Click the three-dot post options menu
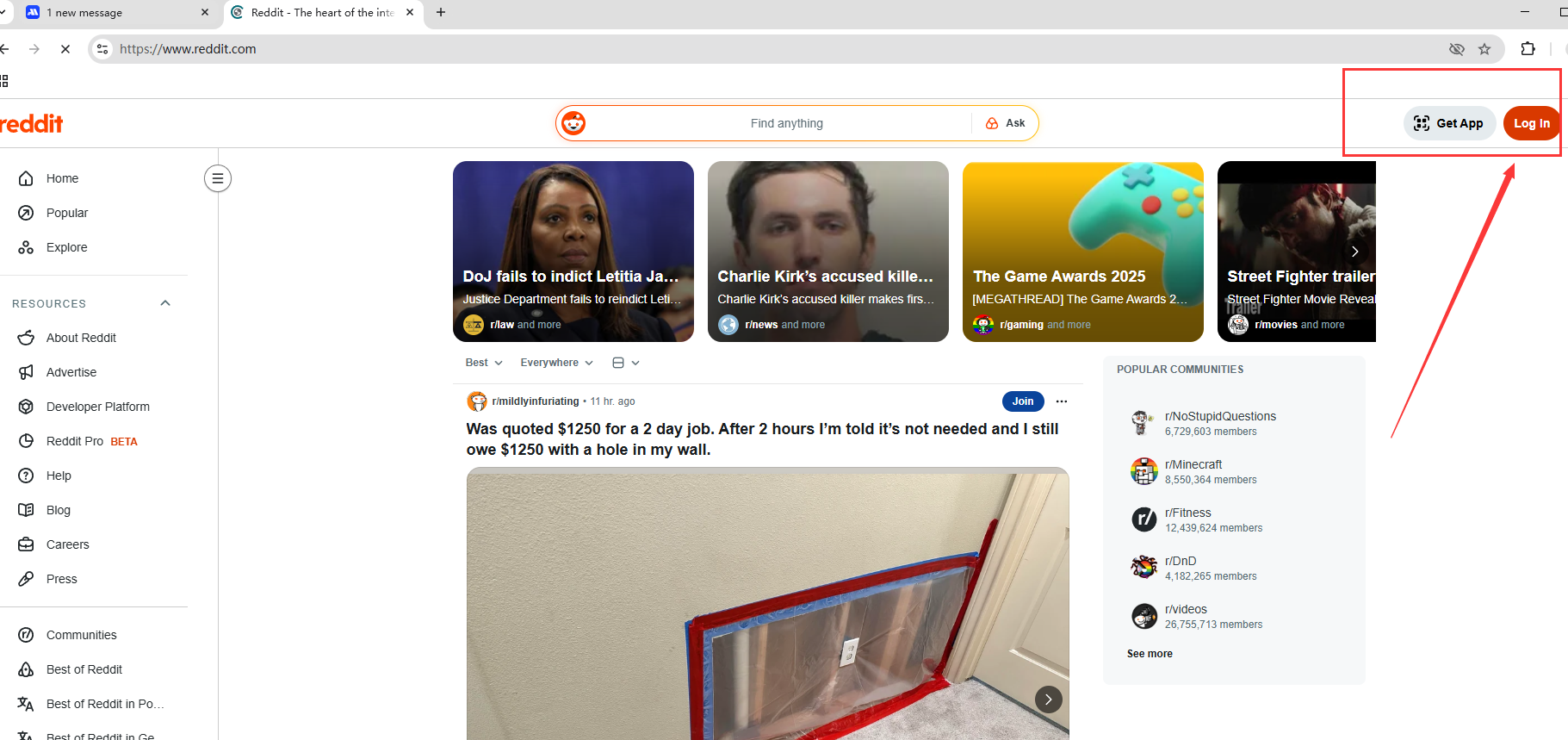The image size is (1568, 740). [x=1062, y=401]
